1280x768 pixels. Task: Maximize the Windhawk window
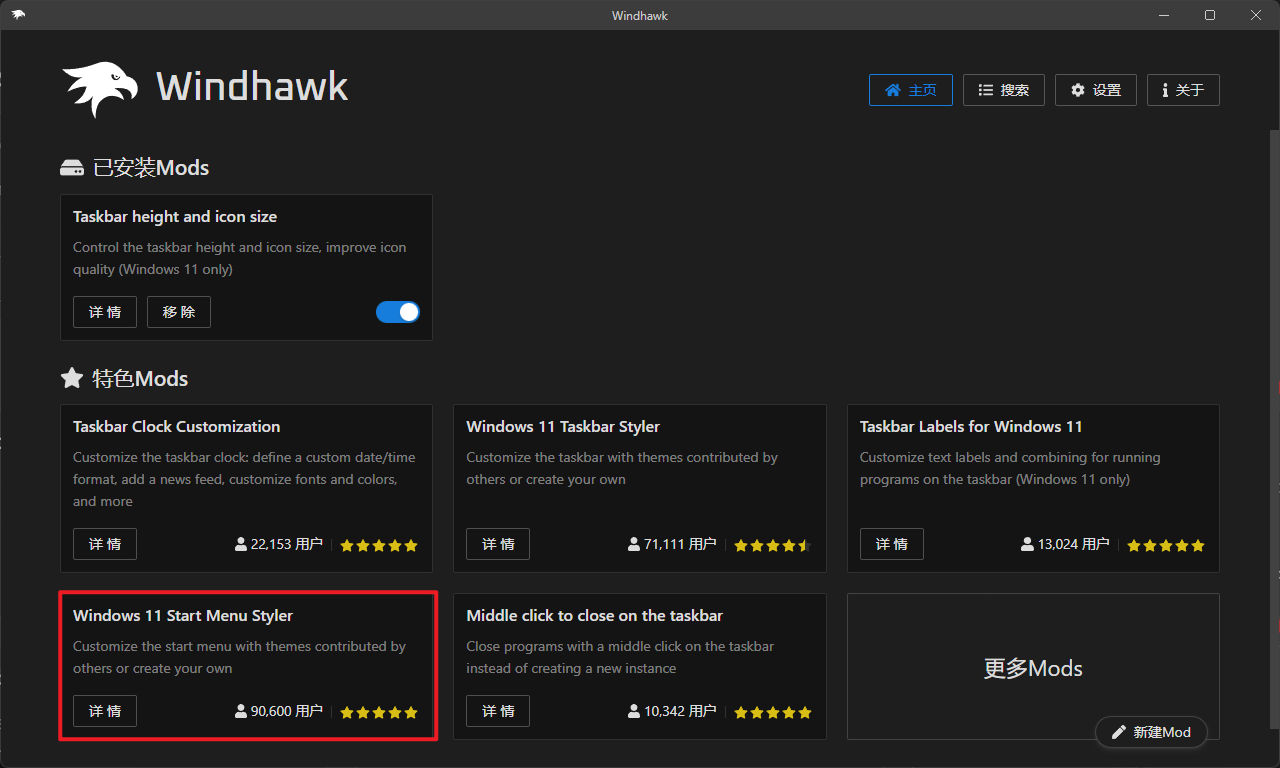[x=1210, y=15]
